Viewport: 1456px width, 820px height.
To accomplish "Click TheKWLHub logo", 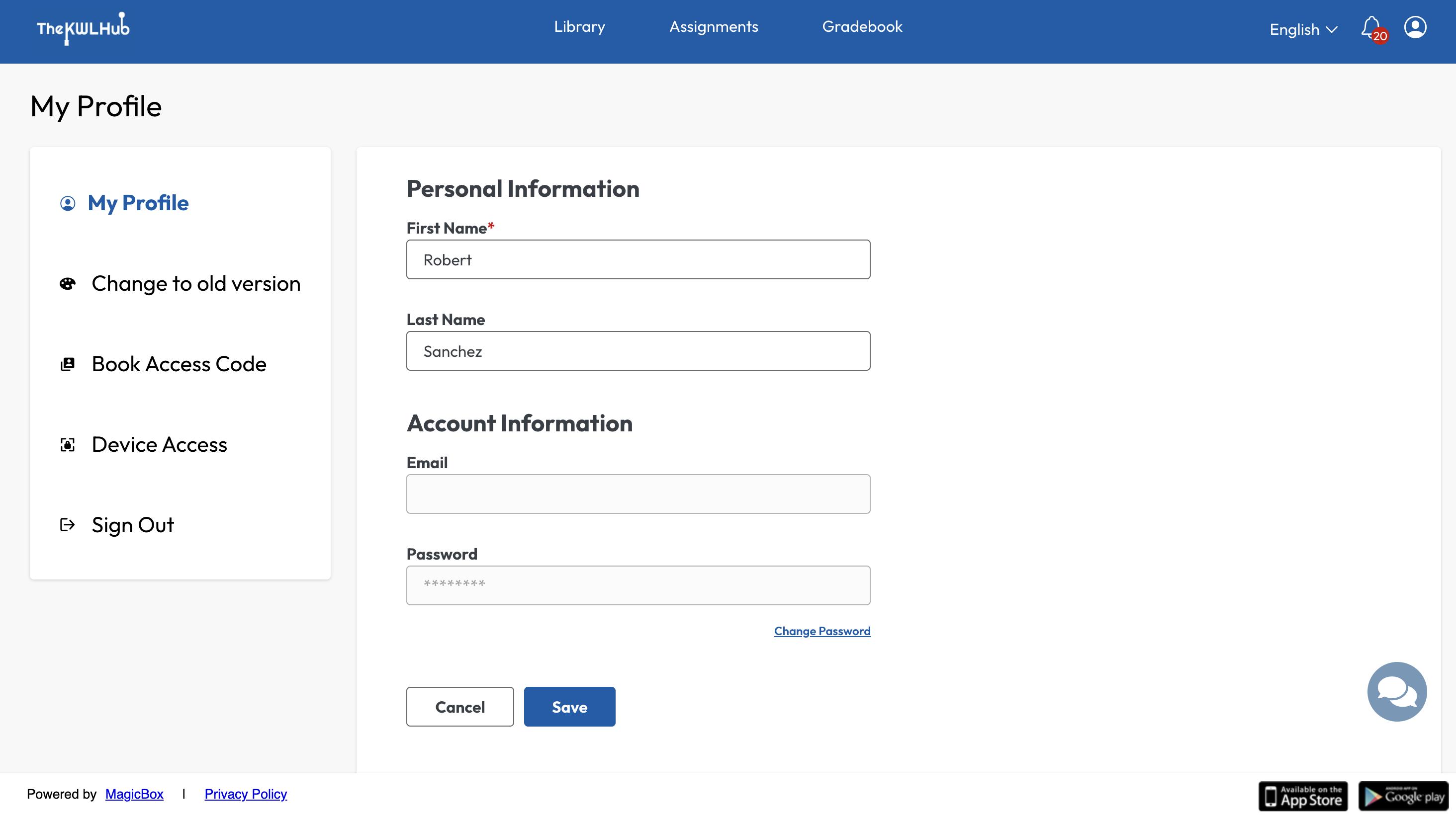I will pyautogui.click(x=83, y=28).
